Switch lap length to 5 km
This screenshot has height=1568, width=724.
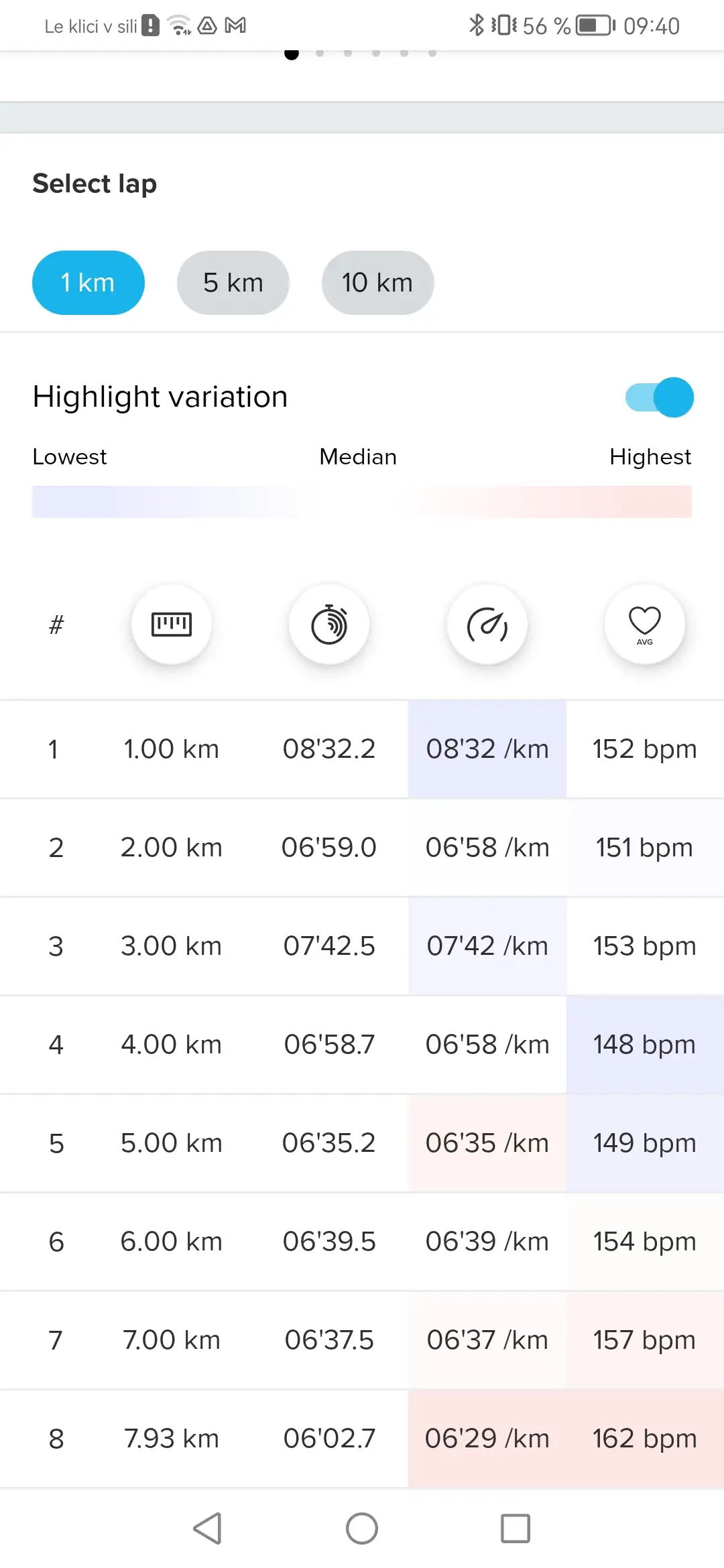click(233, 283)
